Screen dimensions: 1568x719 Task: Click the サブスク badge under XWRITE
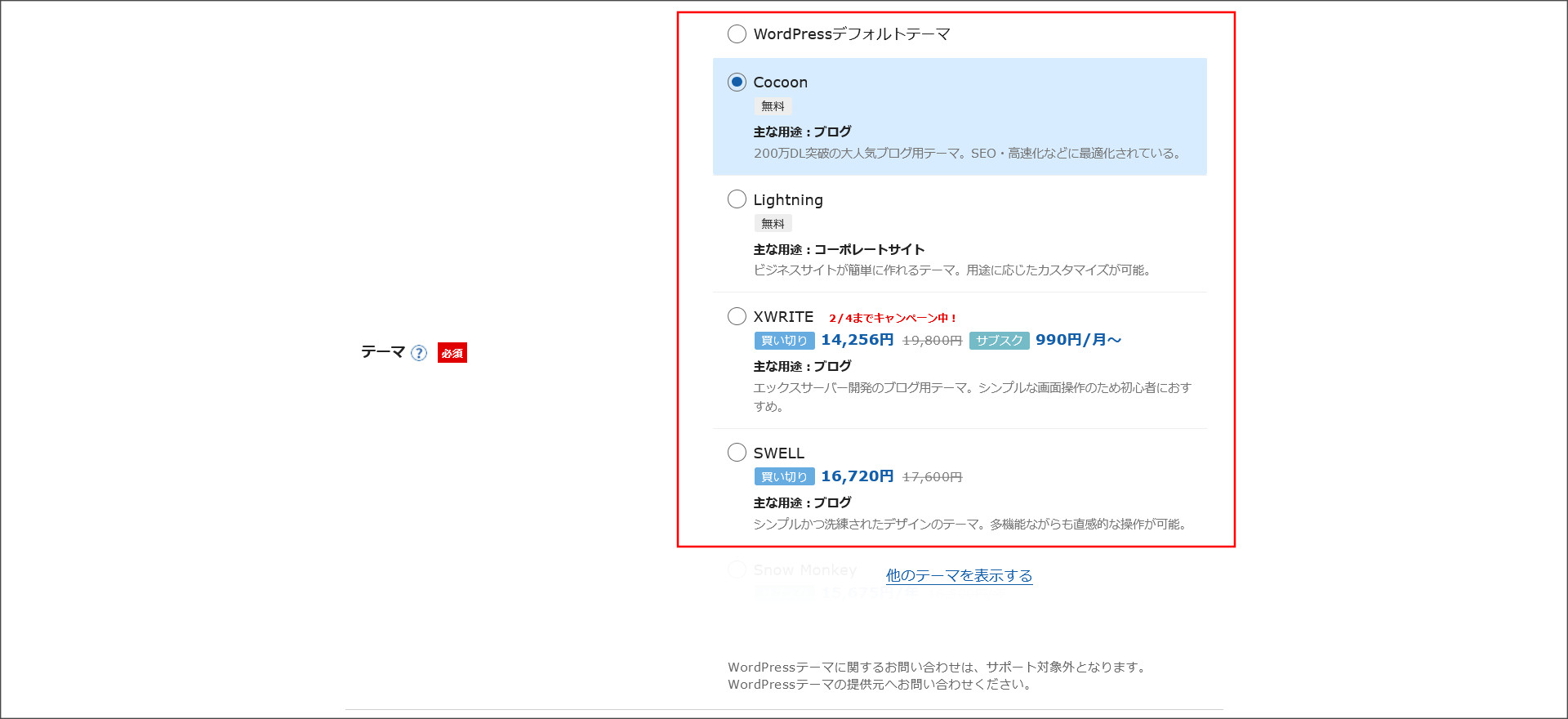(1000, 341)
